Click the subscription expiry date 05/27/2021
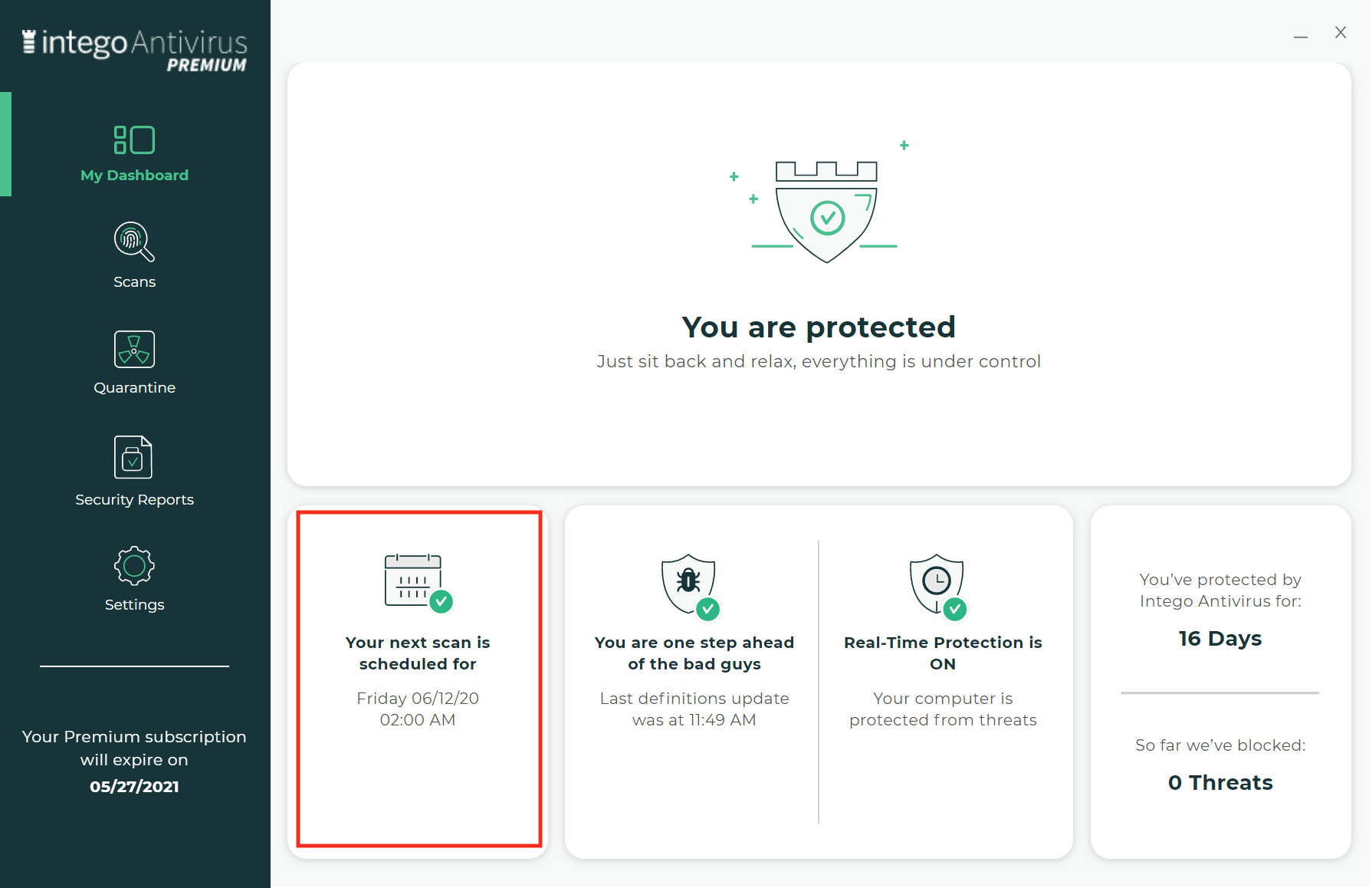This screenshot has height=888, width=1372. click(x=134, y=786)
